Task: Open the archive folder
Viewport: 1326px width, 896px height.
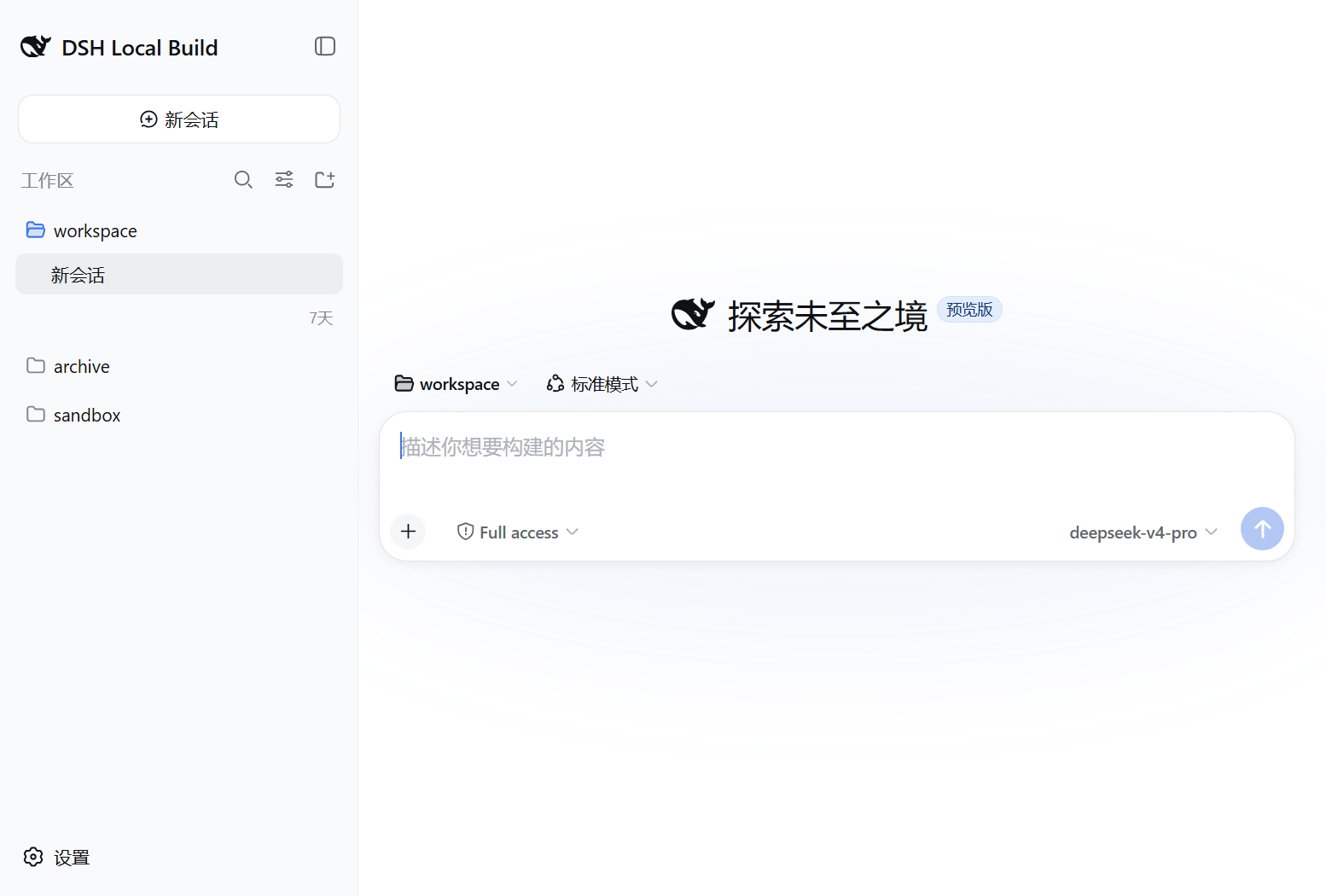Action: (179, 366)
